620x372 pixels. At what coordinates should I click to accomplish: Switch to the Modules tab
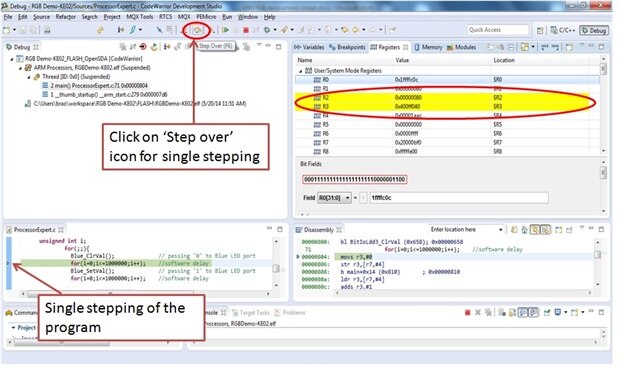[461, 47]
